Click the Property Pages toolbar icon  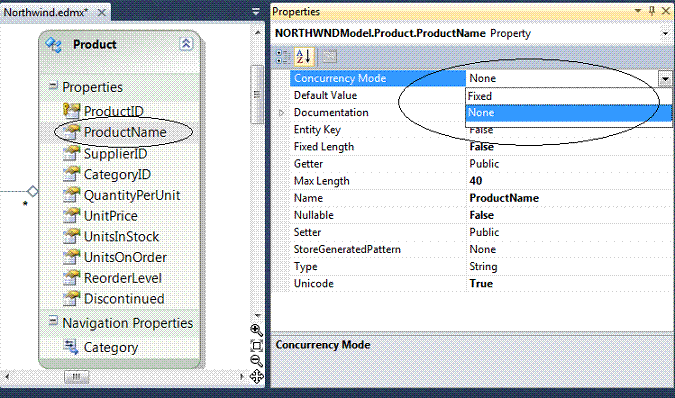(x=329, y=57)
